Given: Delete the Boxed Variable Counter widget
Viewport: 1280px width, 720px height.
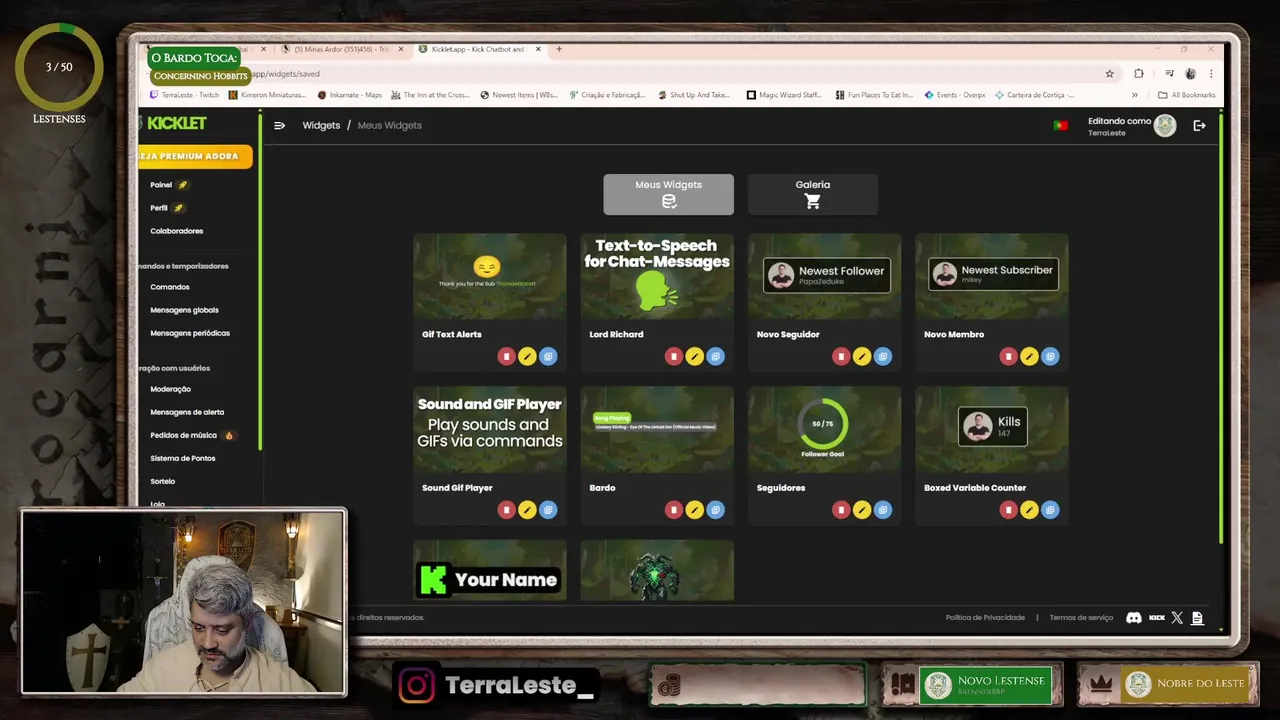Looking at the screenshot, I should [x=1008, y=510].
